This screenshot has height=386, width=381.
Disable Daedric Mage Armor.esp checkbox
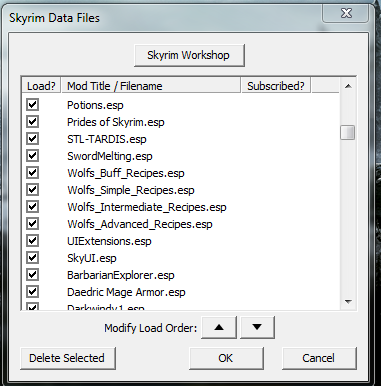[32, 292]
